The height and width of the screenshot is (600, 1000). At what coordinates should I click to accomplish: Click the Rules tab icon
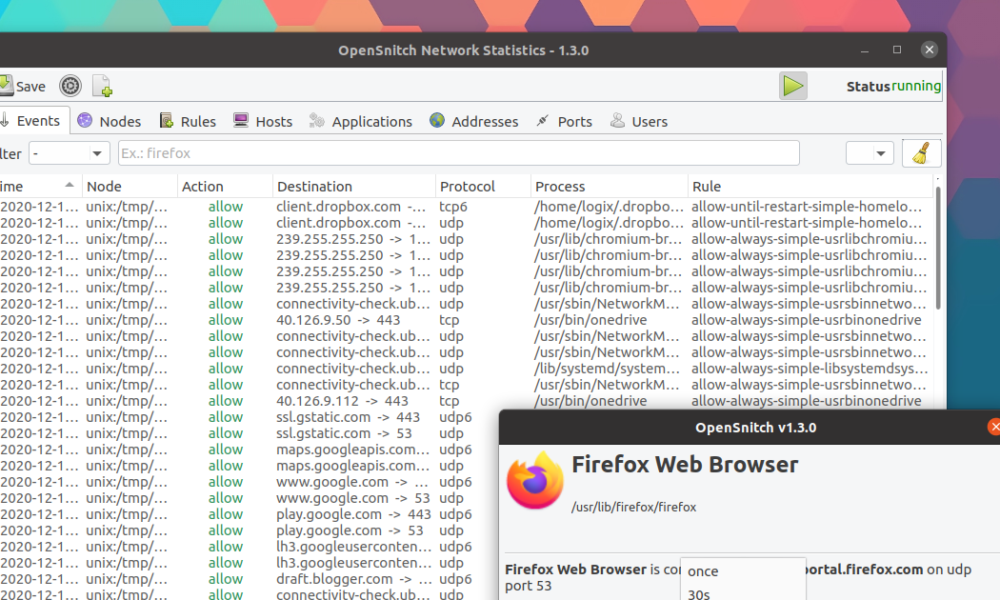point(166,120)
